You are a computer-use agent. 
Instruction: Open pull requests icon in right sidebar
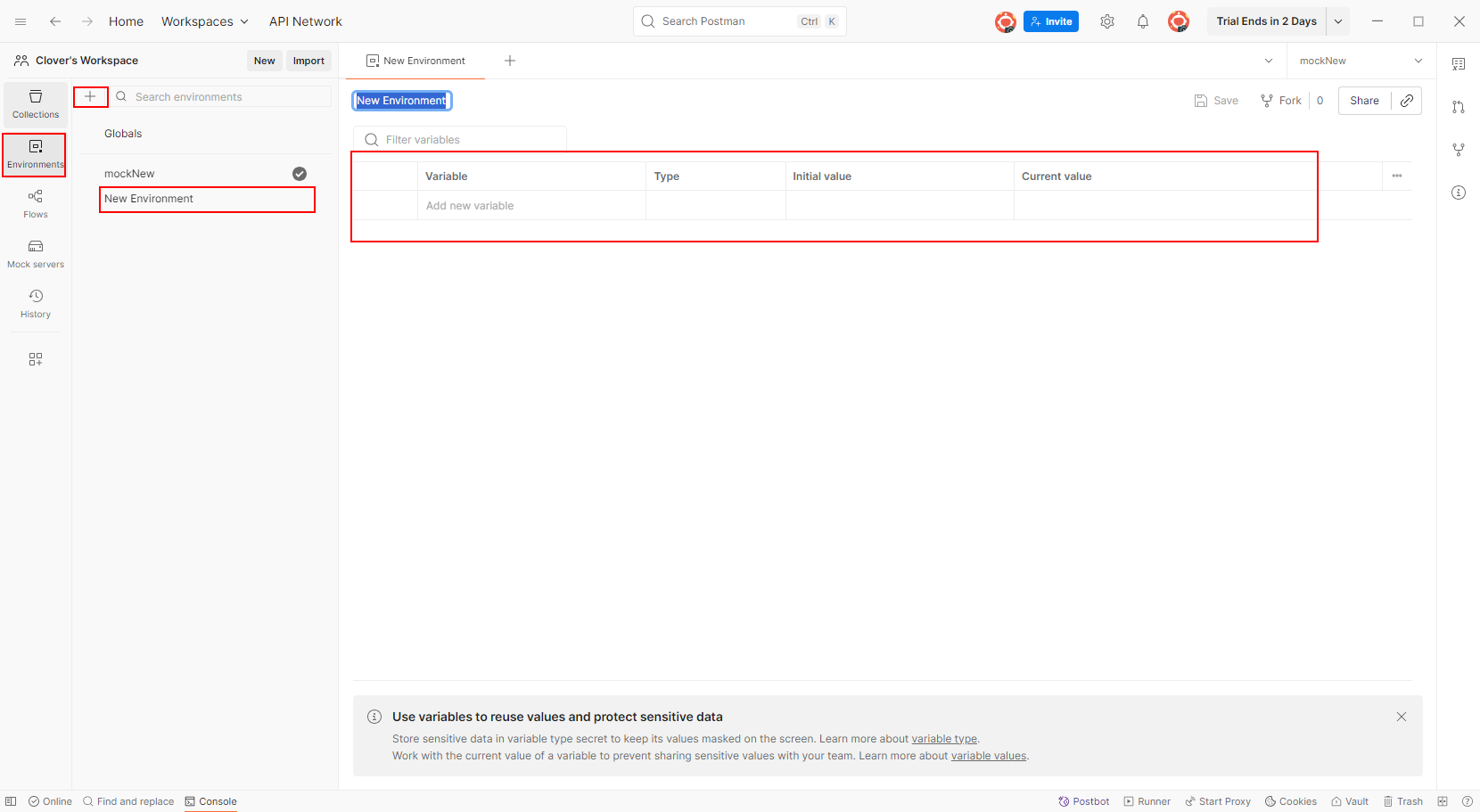pyautogui.click(x=1459, y=107)
